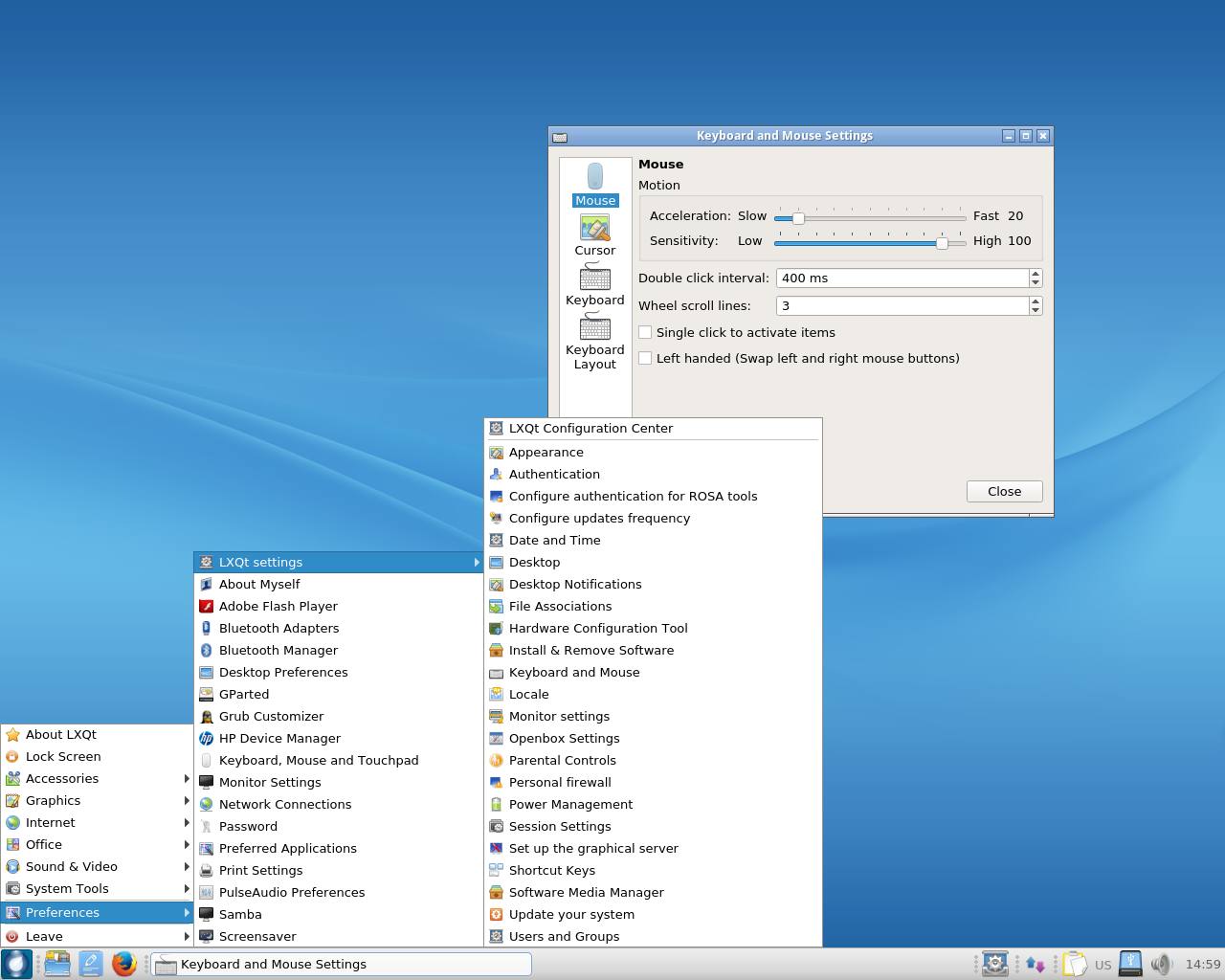The height and width of the screenshot is (980, 1225).
Task: Expand the System Tools submenu
Action: point(97,888)
